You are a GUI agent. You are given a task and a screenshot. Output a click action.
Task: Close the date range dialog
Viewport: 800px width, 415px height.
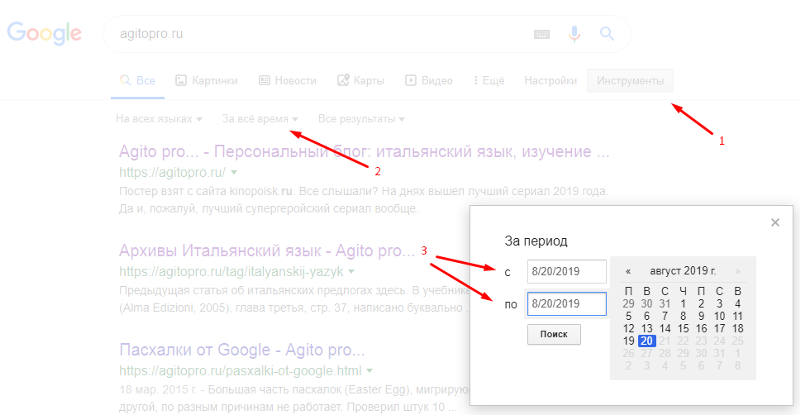(775, 222)
